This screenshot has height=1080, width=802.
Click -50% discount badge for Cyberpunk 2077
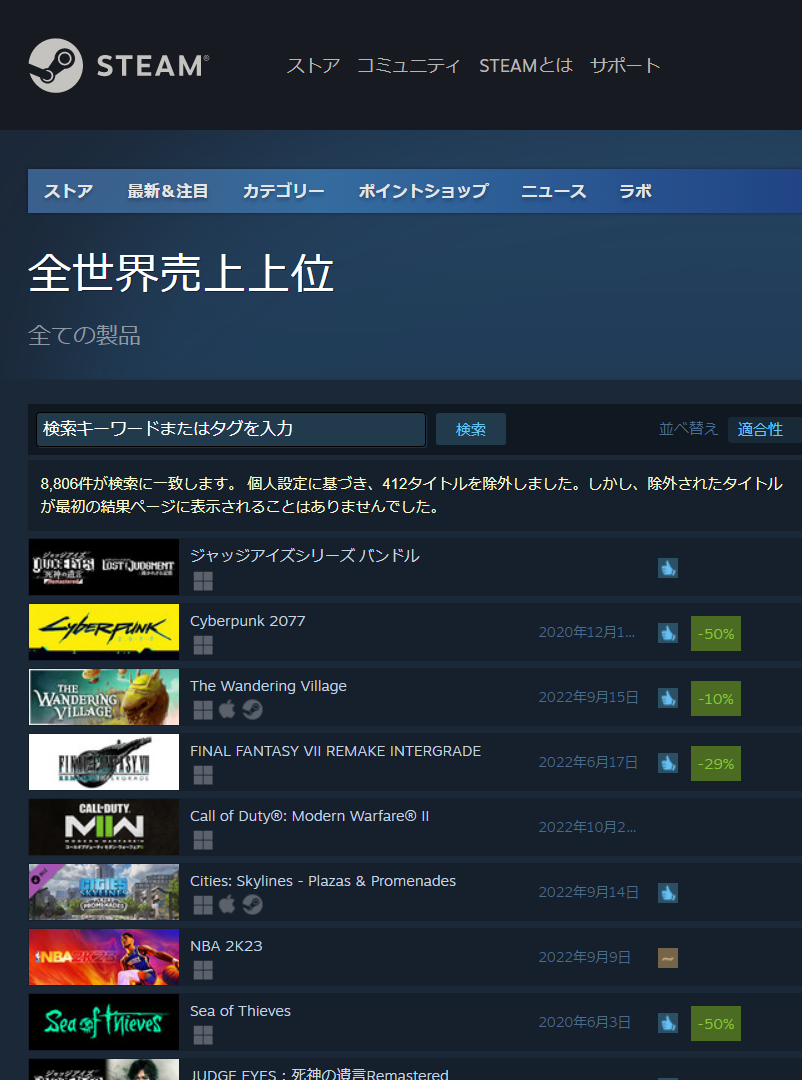pyautogui.click(x=716, y=634)
